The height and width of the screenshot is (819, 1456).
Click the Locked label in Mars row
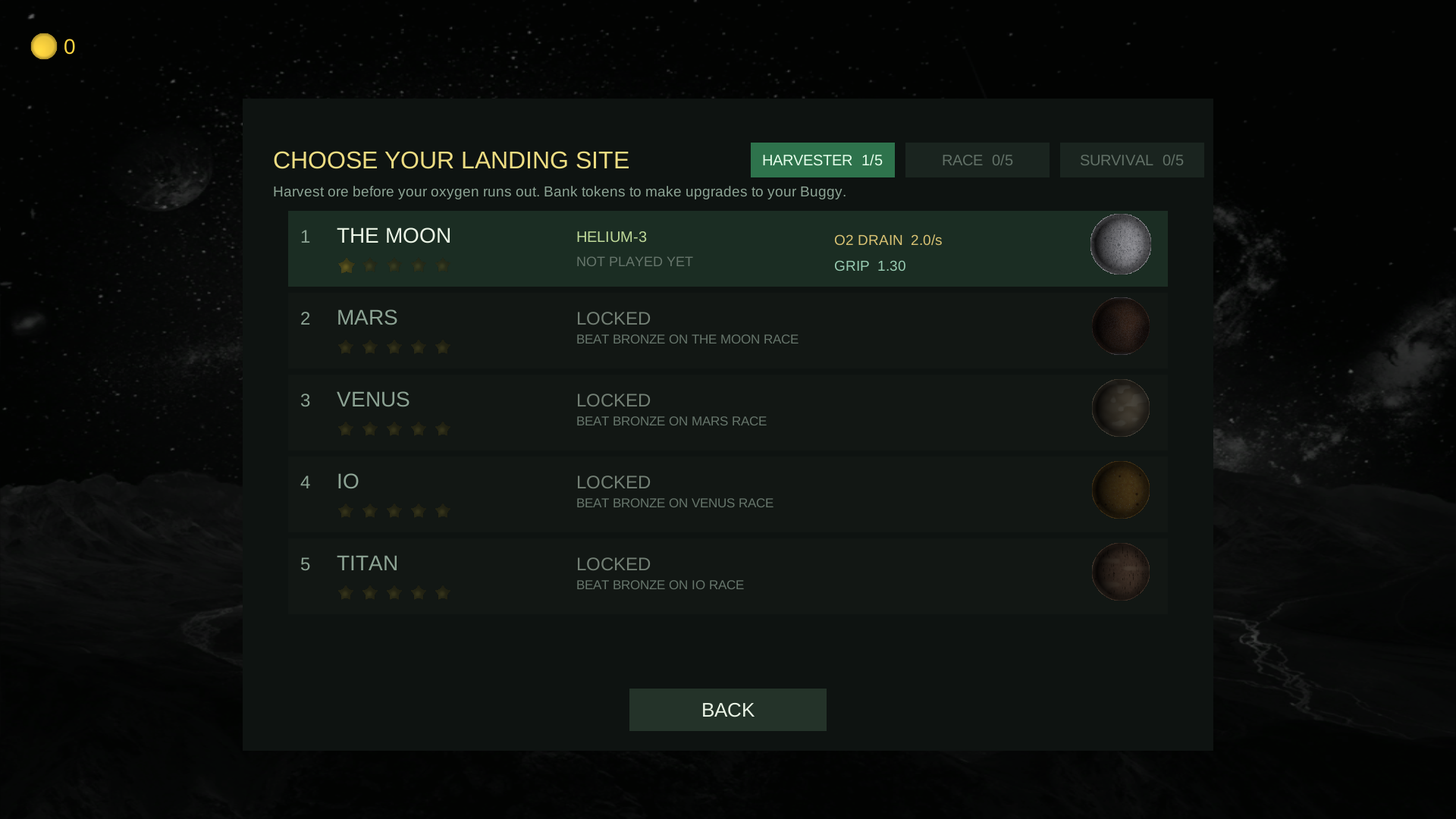[613, 318]
